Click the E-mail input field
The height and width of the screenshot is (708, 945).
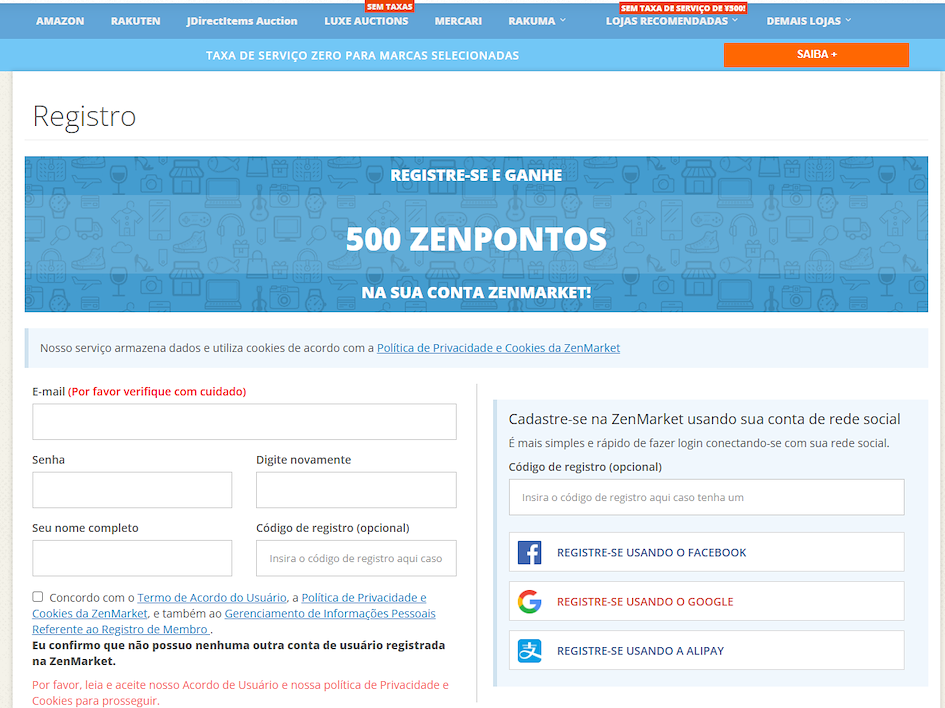pos(244,422)
